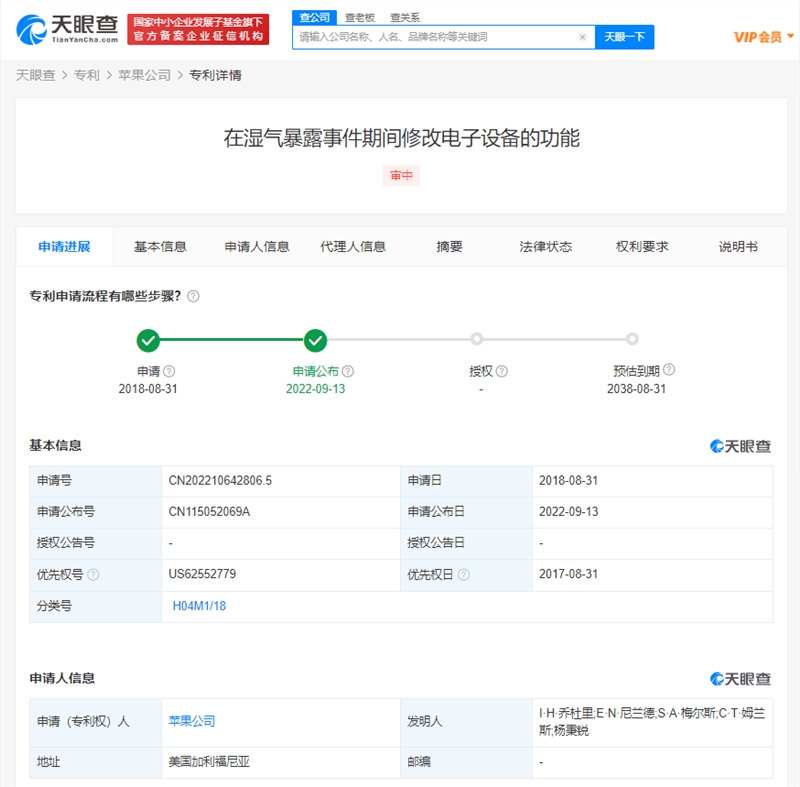This screenshot has height=787, width=800.
Task: Click the patent title heading
Action: [x=402, y=138]
